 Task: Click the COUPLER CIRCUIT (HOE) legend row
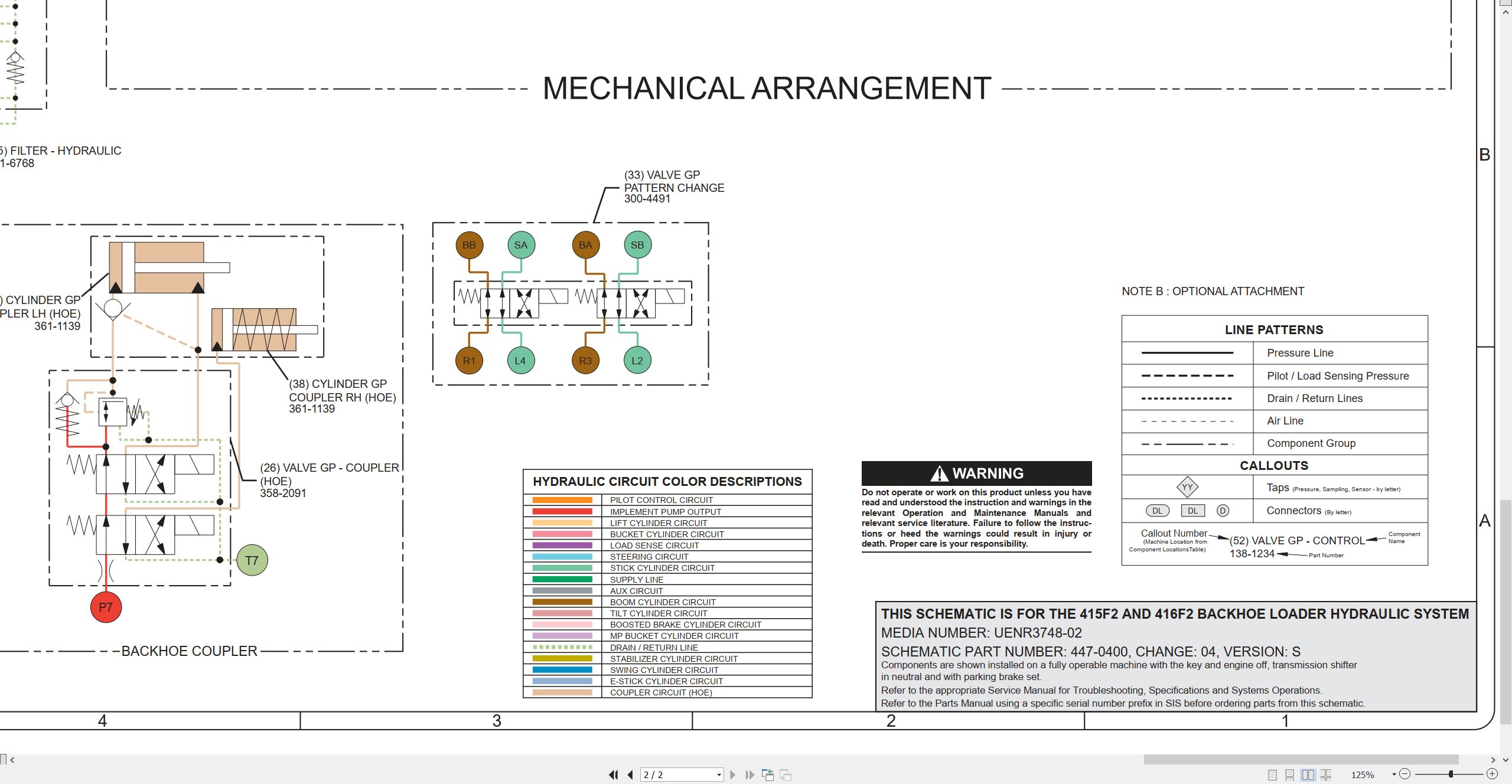pyautogui.click(x=667, y=692)
